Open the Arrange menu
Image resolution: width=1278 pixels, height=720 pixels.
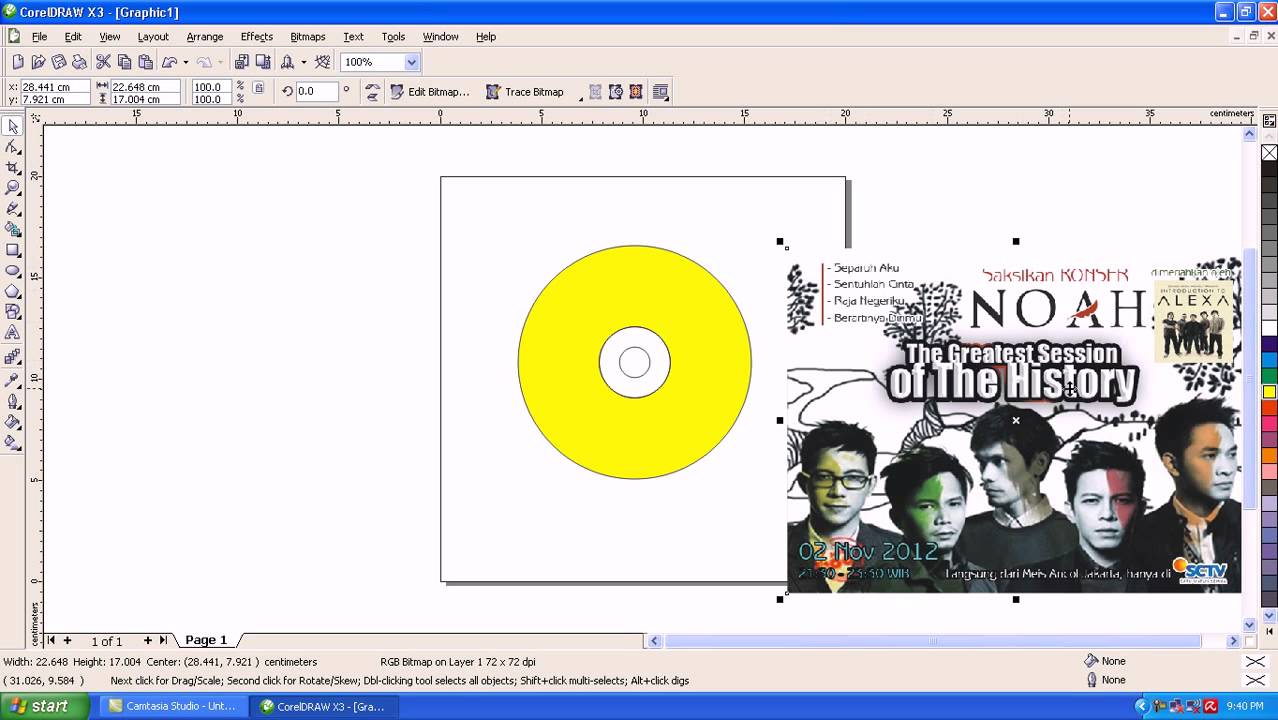click(205, 37)
